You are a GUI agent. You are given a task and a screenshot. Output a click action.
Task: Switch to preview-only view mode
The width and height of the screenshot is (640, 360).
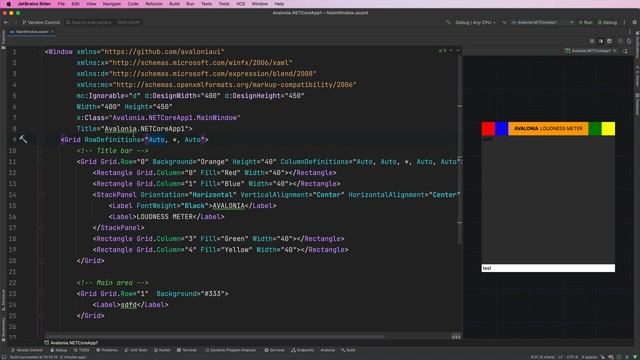pos(609,41)
